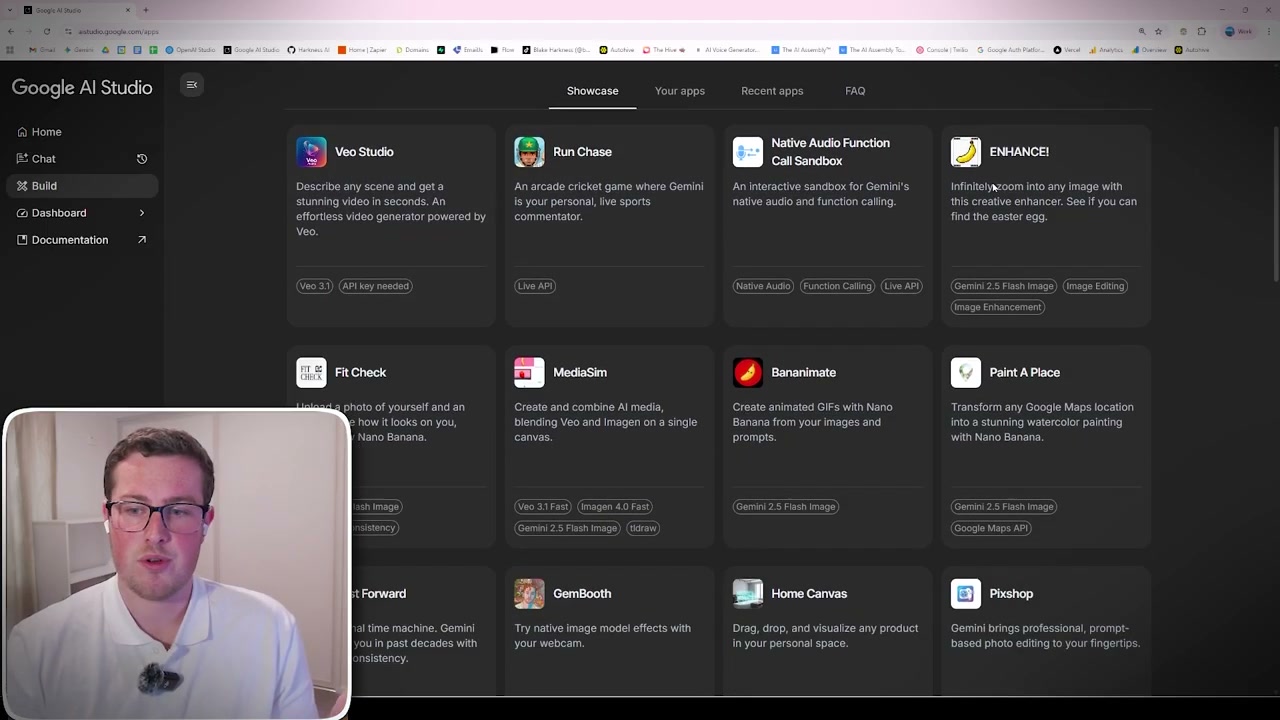This screenshot has height=720, width=1280.
Task: Close the Google AI Studio tab
Action: 128,10
